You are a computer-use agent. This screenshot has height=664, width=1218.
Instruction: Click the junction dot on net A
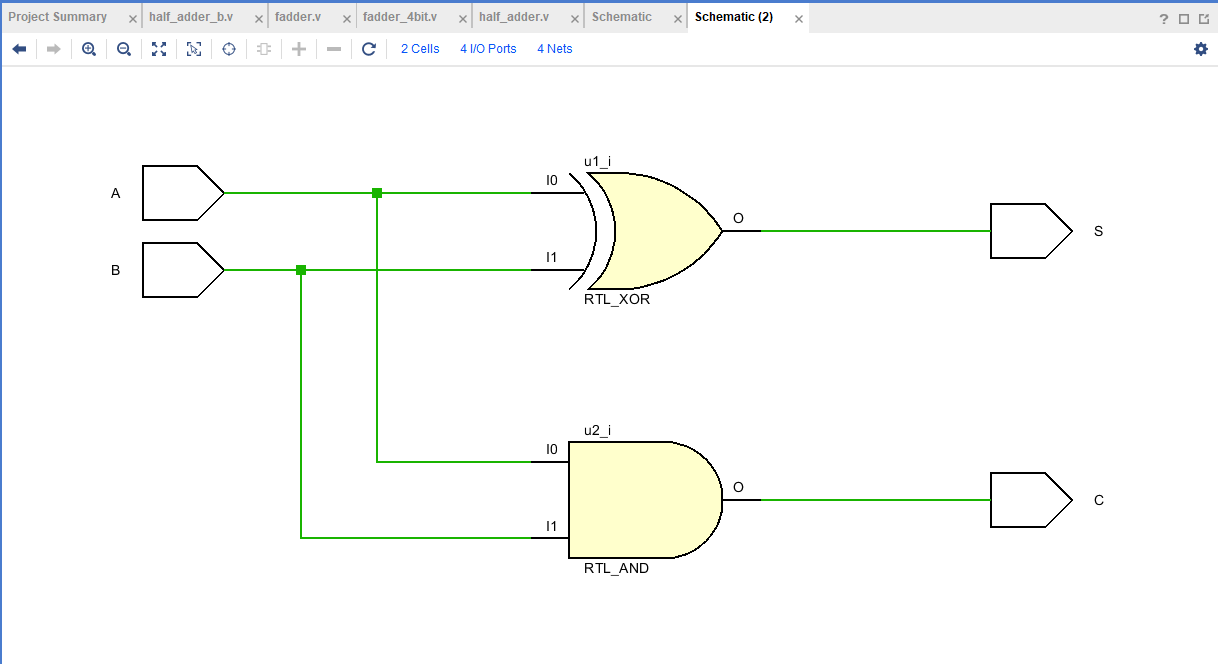tap(377, 193)
